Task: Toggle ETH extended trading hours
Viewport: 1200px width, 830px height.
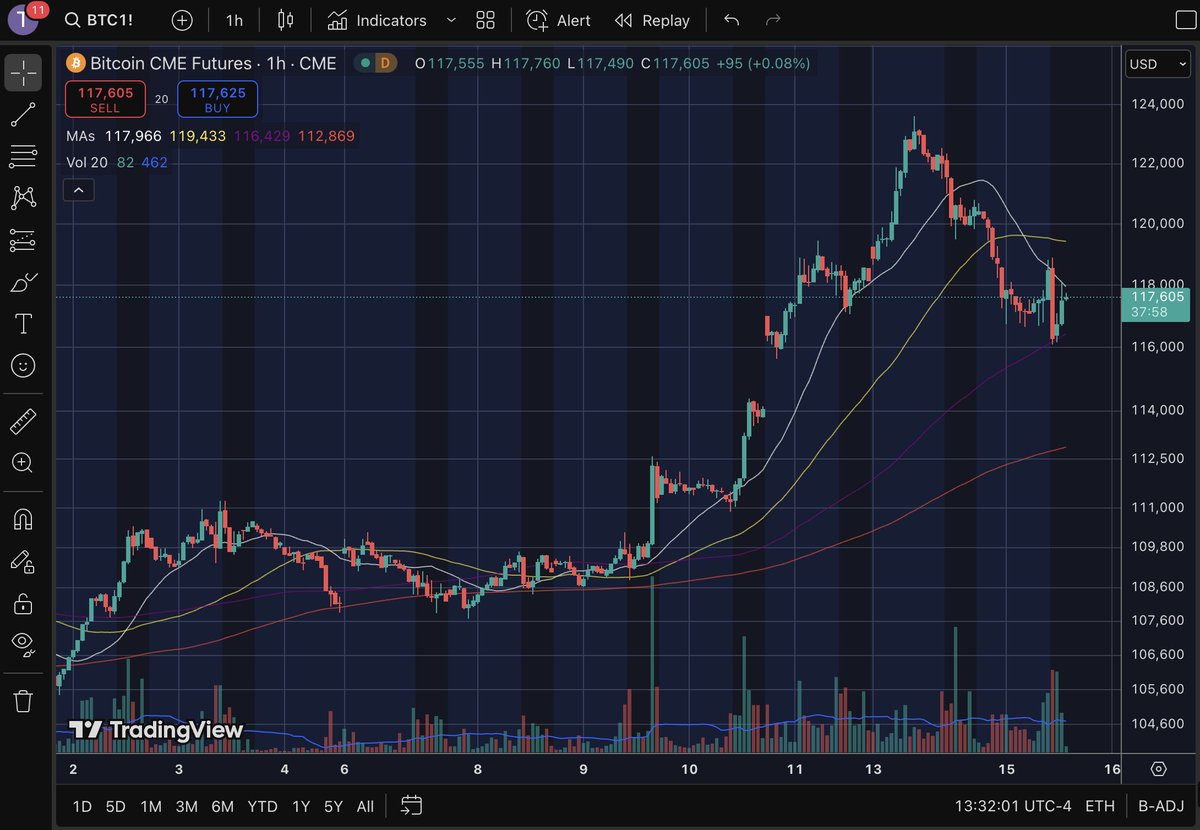Action: pos(1099,806)
